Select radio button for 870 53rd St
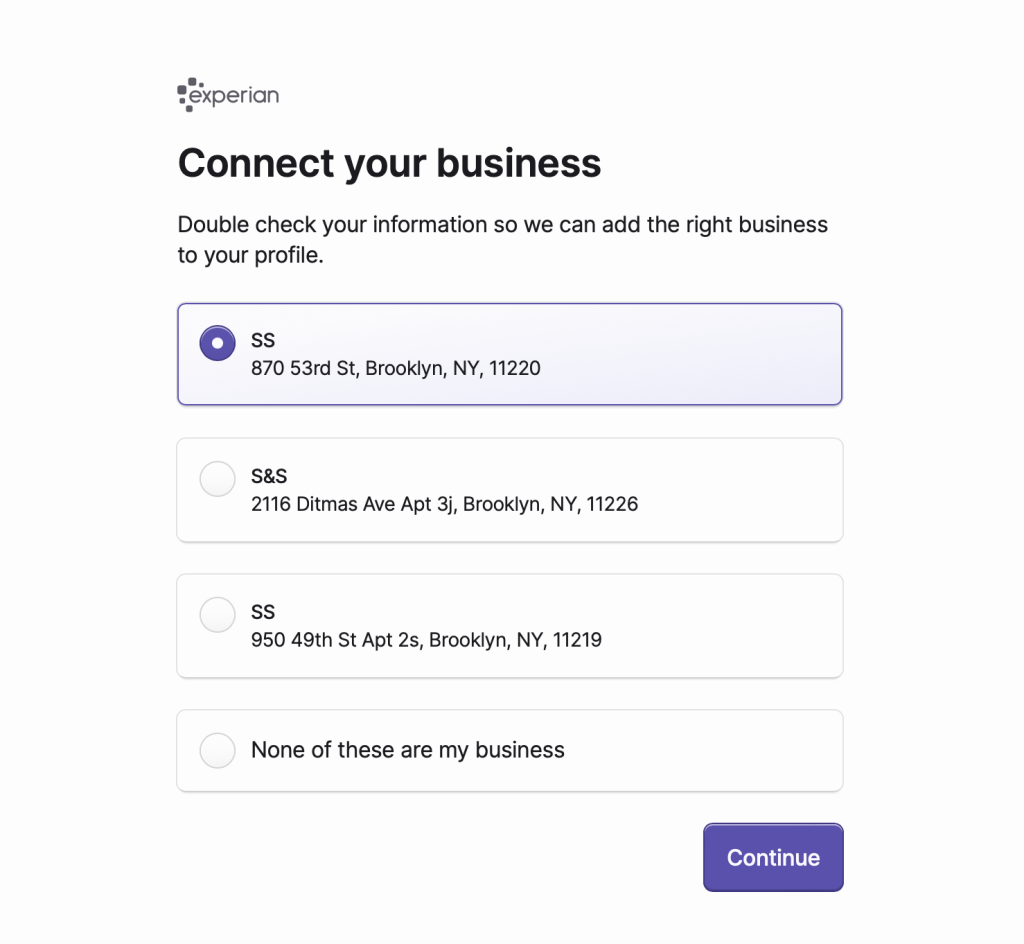The width and height of the screenshot is (1024, 944). click(218, 343)
